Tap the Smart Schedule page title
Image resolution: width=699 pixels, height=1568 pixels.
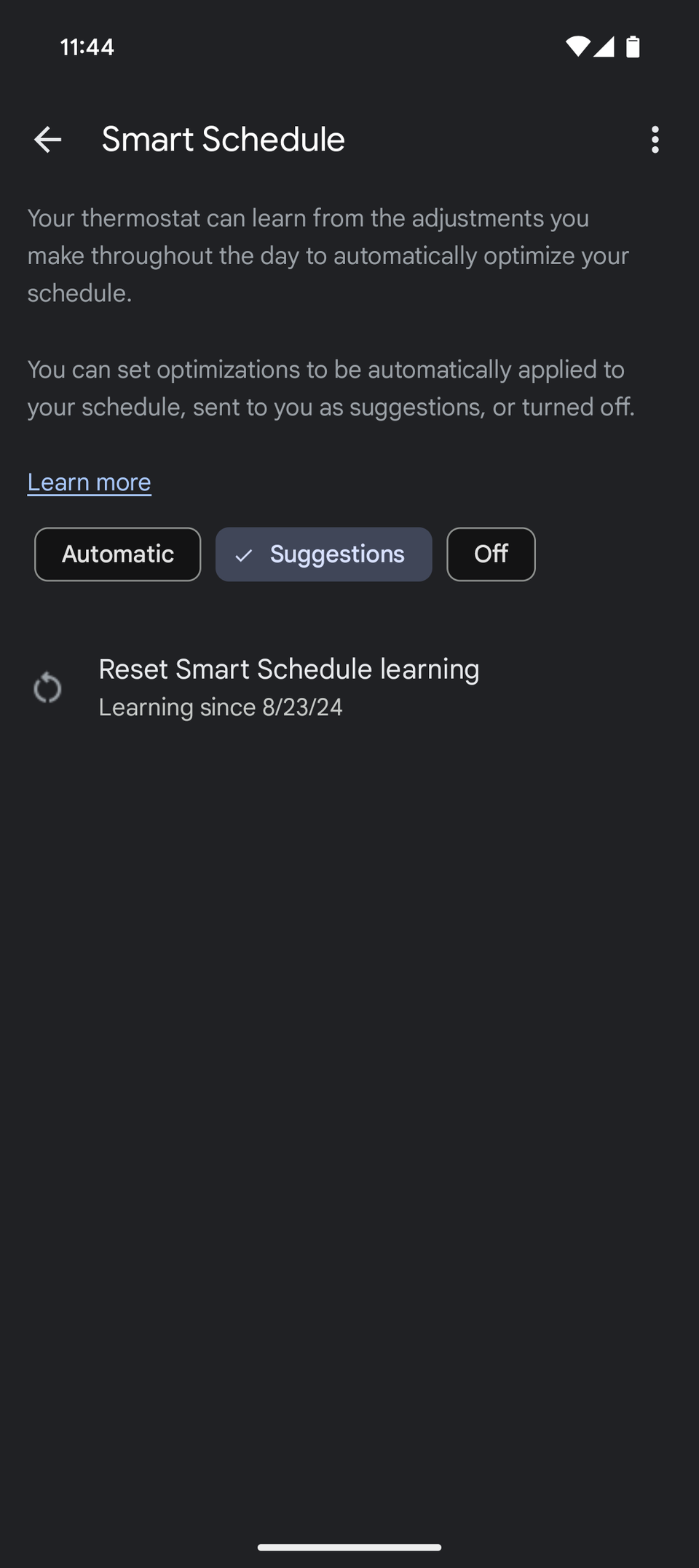click(x=223, y=139)
